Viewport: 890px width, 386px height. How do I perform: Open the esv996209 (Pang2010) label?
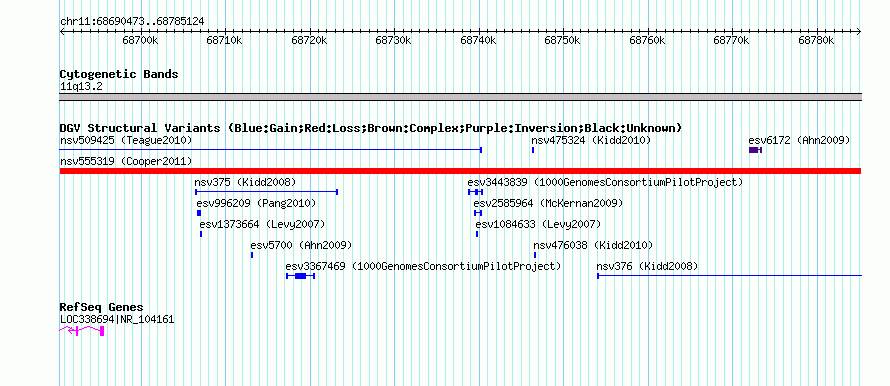[256, 203]
